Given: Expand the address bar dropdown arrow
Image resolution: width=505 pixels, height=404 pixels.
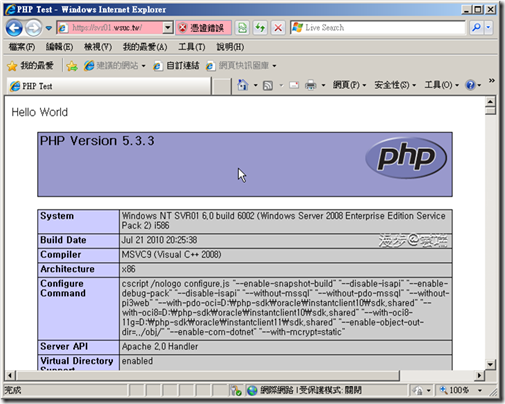Looking at the screenshot, I should [168, 28].
